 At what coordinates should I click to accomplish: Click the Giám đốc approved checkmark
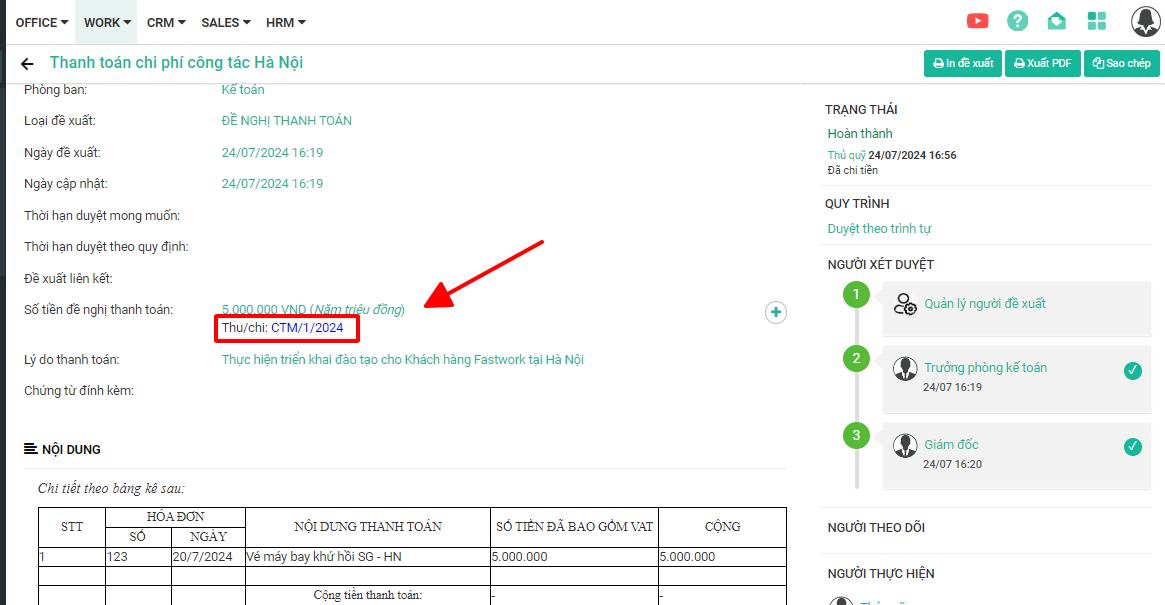1132,447
